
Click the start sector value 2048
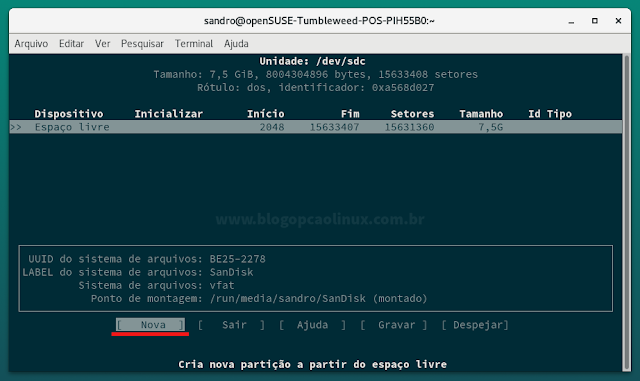point(272,127)
